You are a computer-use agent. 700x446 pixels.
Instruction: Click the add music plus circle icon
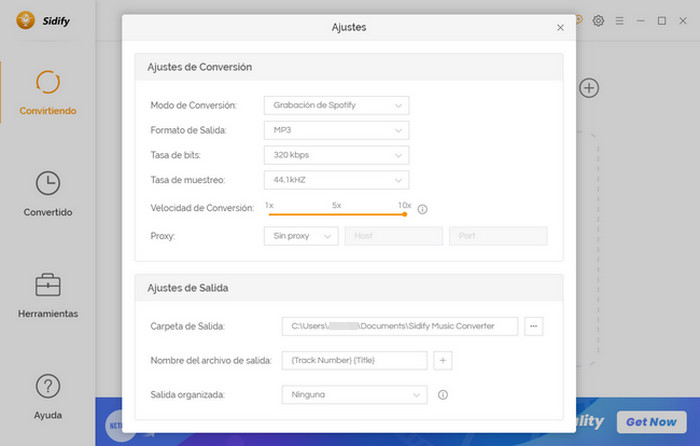589,88
